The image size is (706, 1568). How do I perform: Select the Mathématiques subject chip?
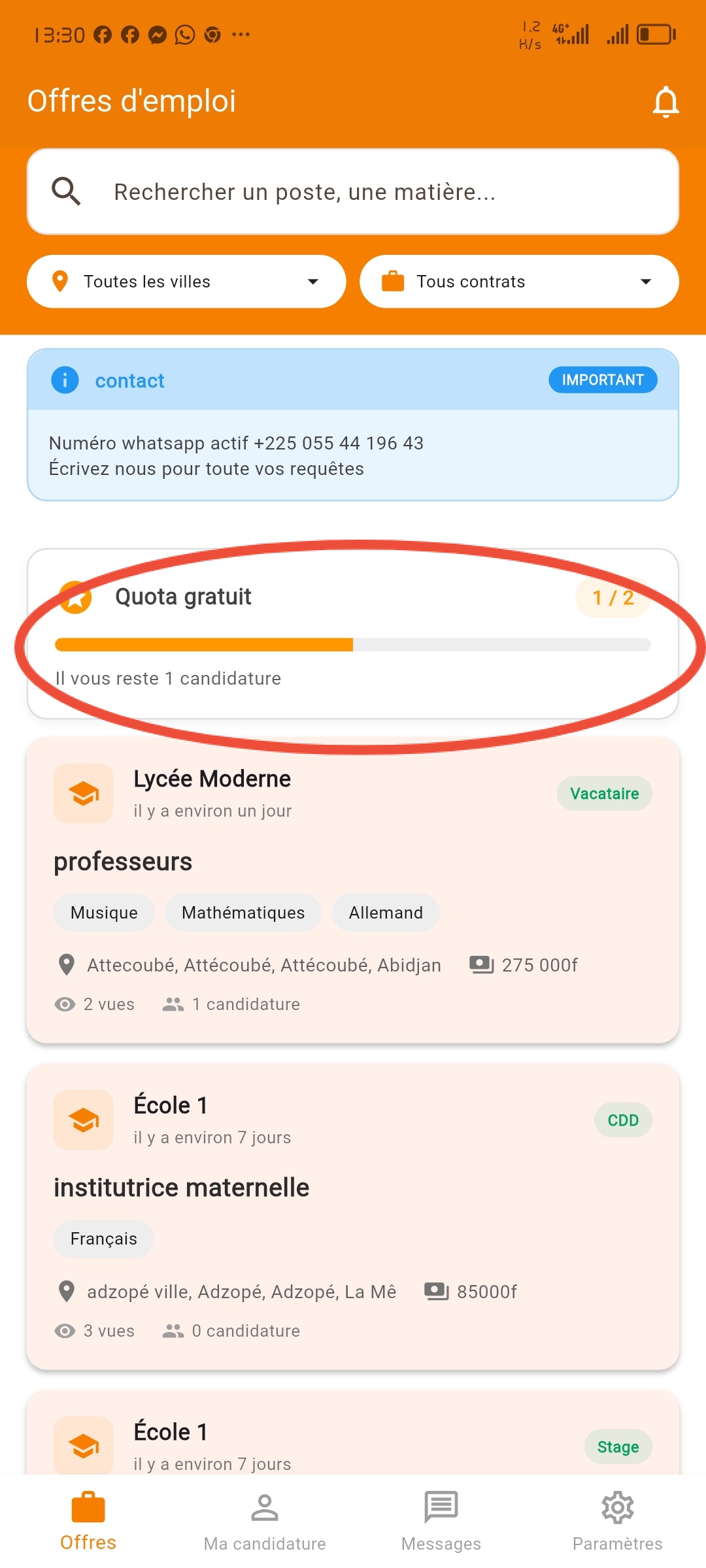(x=243, y=913)
